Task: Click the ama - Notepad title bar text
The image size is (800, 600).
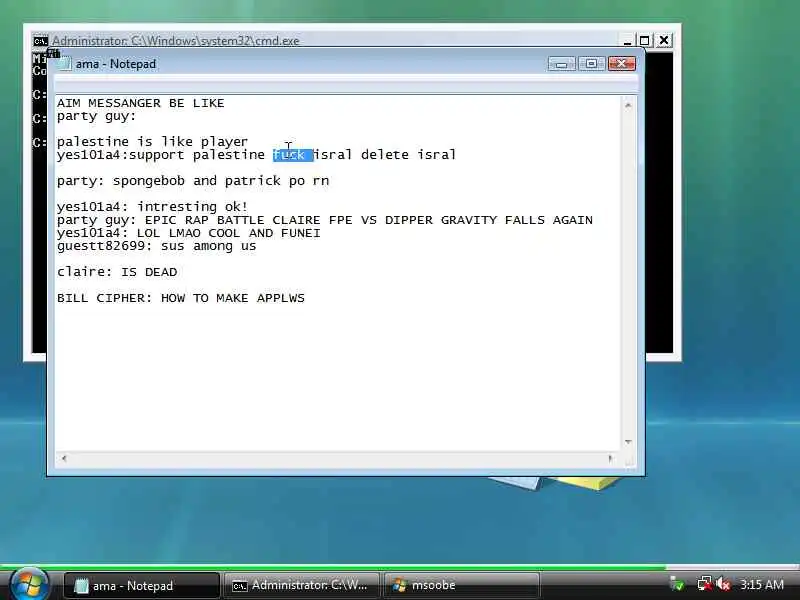Action: 116,64
